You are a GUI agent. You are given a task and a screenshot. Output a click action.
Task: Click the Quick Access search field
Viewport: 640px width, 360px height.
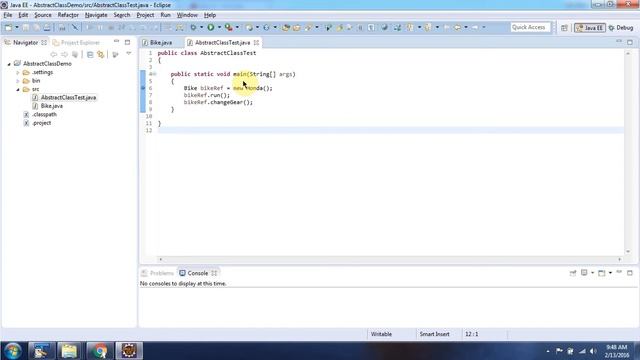point(530,27)
